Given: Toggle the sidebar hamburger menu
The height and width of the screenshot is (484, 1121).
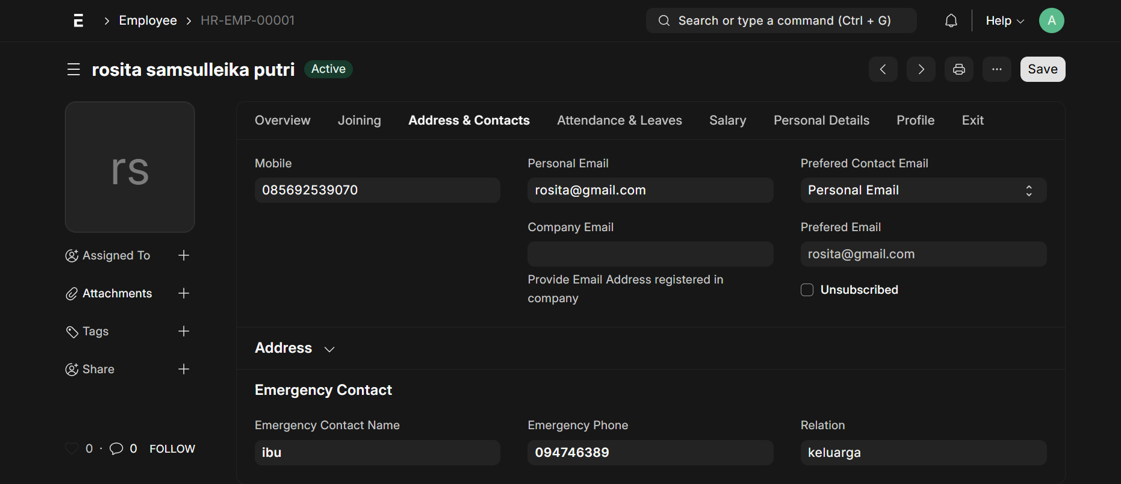Looking at the screenshot, I should [73, 69].
